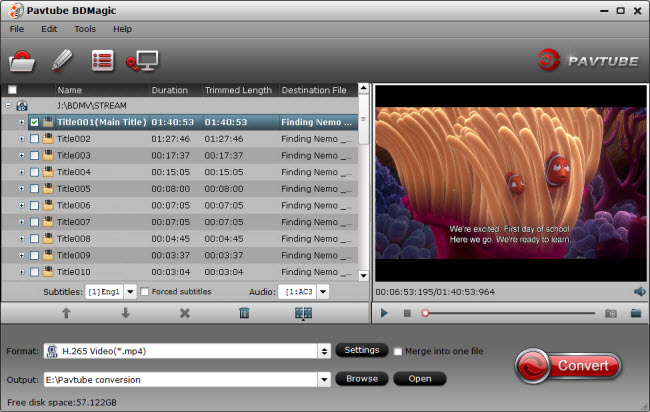Open the Help menu

pyautogui.click(x=122, y=29)
